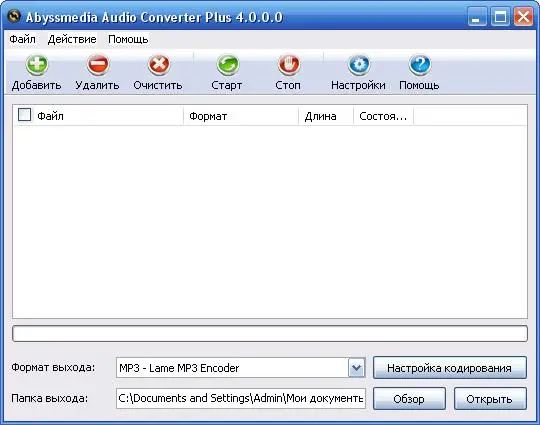The width and height of the screenshot is (540, 425).
Task: Open the Формат выхода dropdown arrow
Action: tap(356, 368)
